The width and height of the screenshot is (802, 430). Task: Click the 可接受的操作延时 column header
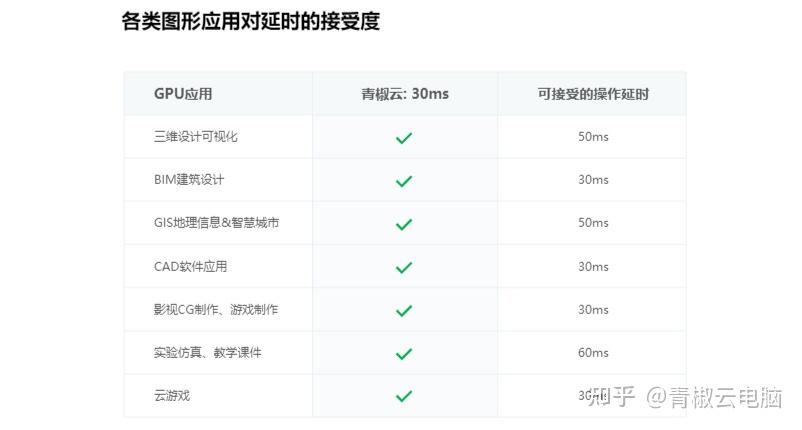[x=593, y=94]
